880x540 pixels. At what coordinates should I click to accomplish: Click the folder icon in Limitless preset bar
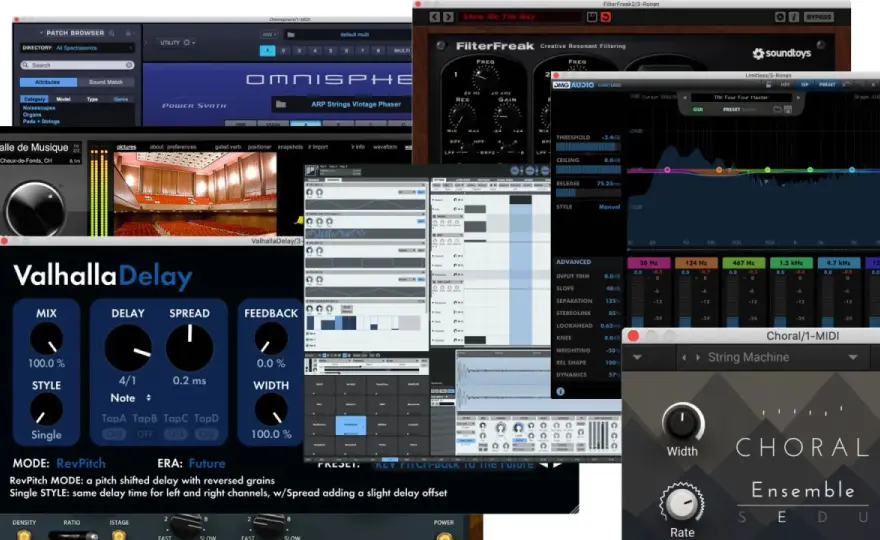778,109
